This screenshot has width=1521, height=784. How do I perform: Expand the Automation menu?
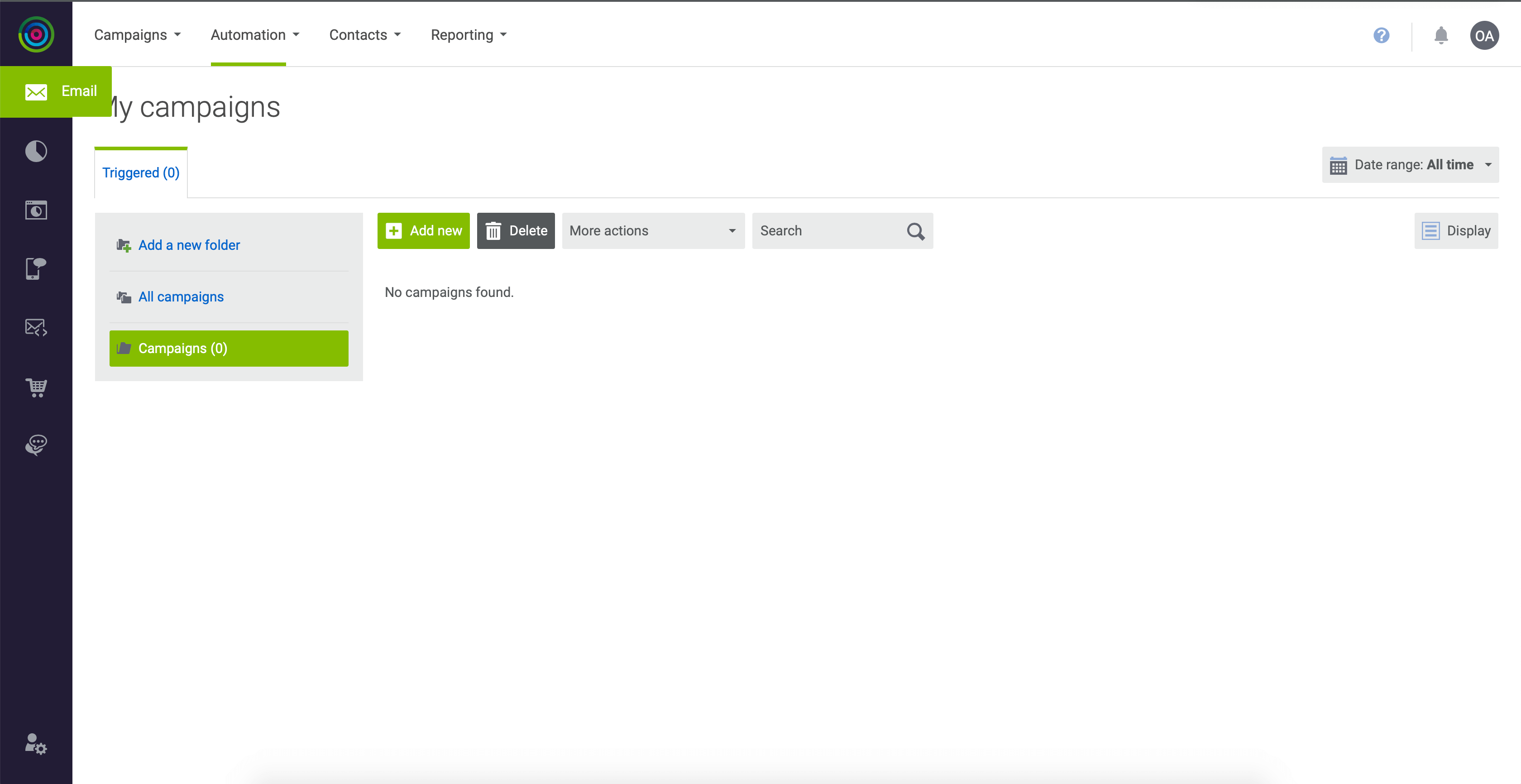[254, 35]
